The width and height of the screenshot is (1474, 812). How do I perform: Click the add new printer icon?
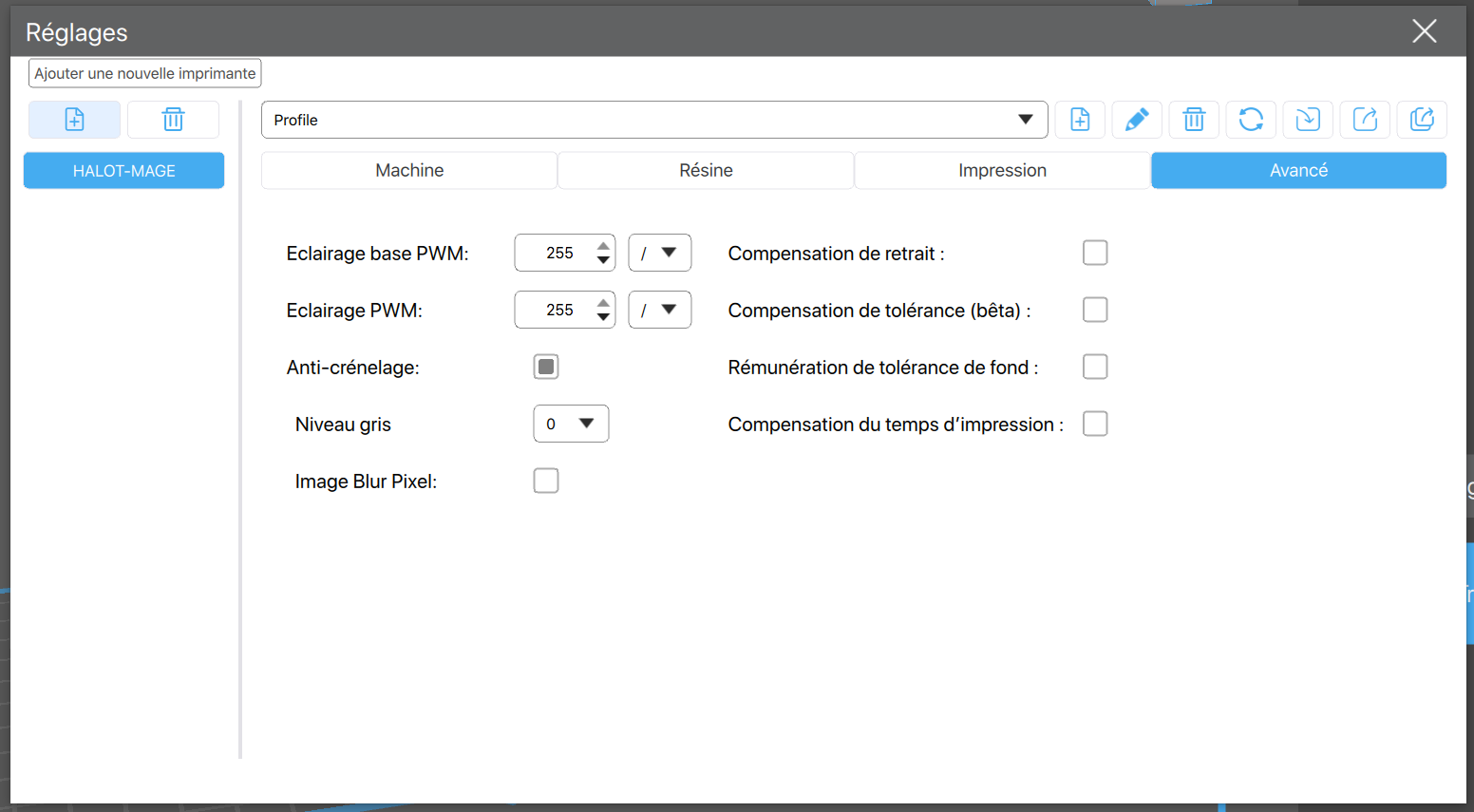point(74,120)
